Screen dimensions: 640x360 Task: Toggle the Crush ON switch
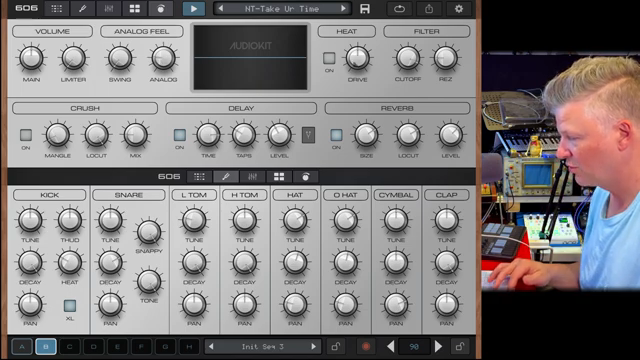coord(26,135)
